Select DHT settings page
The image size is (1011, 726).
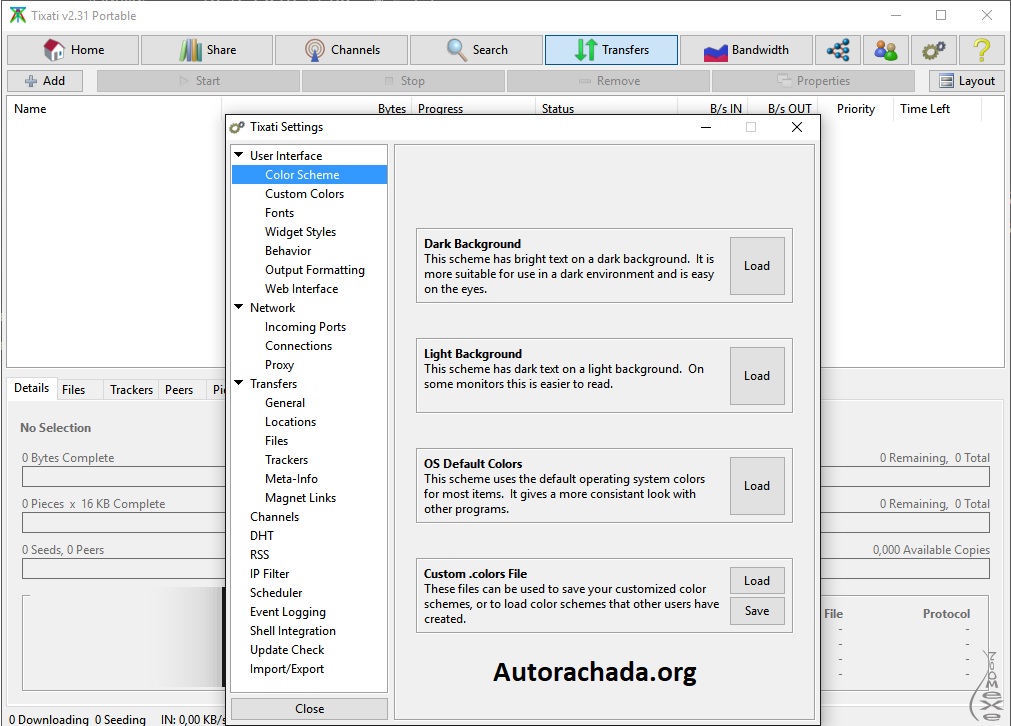click(262, 536)
